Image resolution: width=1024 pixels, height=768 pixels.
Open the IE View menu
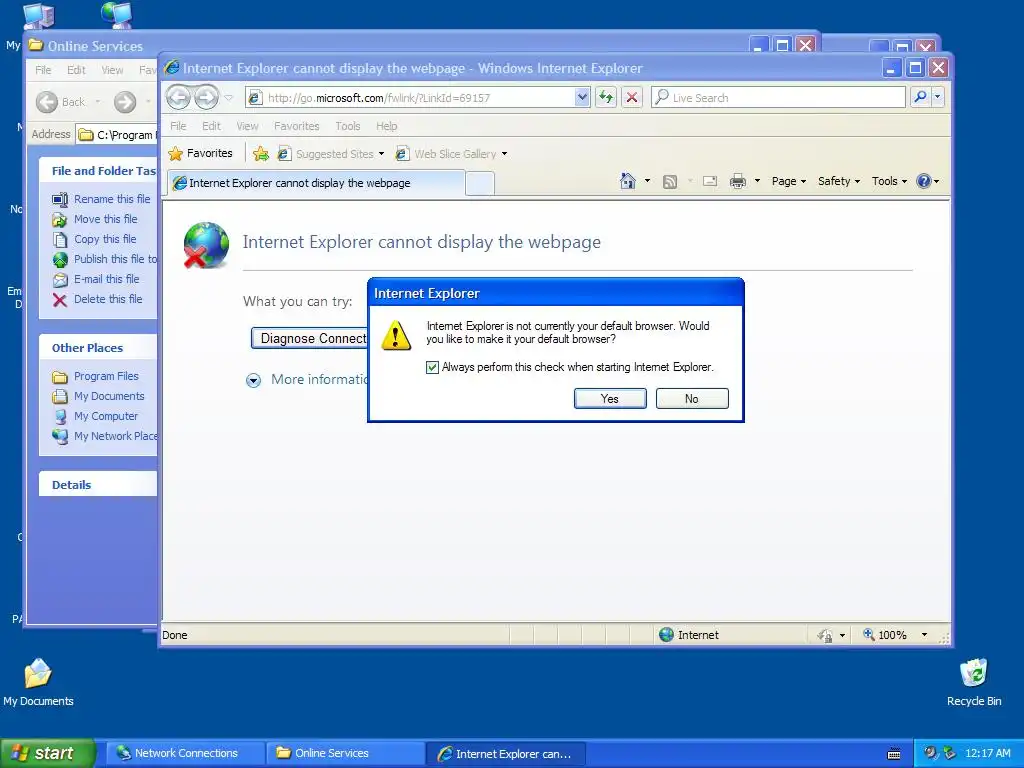coord(247,126)
